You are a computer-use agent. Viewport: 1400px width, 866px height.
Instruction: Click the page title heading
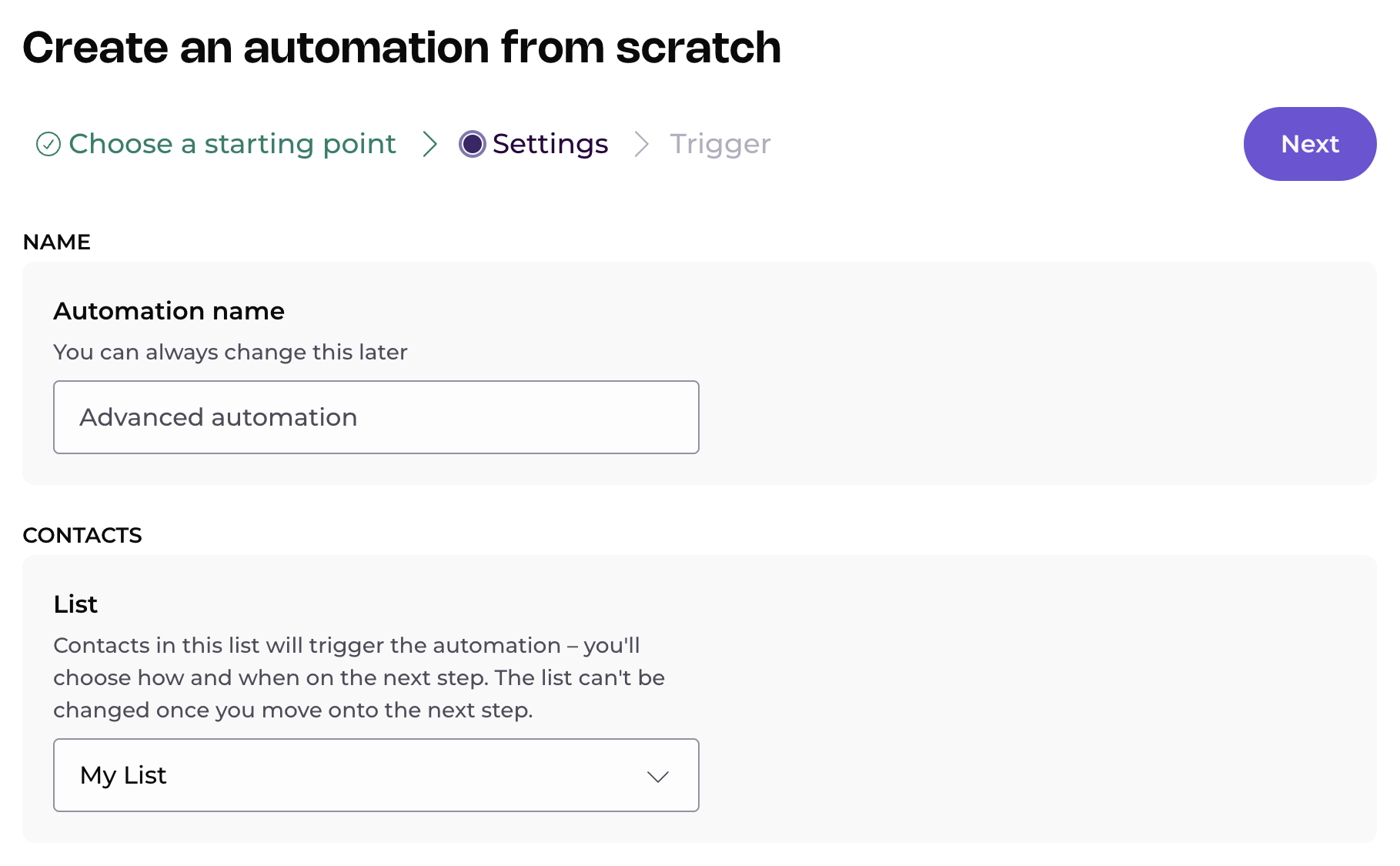pyautogui.click(x=402, y=48)
